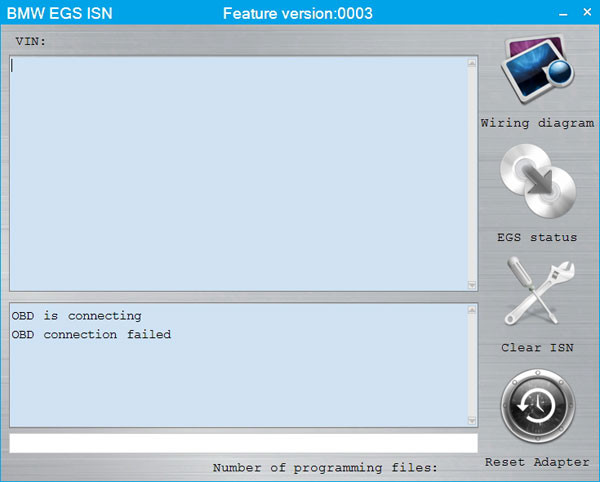Select the 'OBD is connecting' log line
The height and width of the screenshot is (482, 600).
(x=77, y=316)
